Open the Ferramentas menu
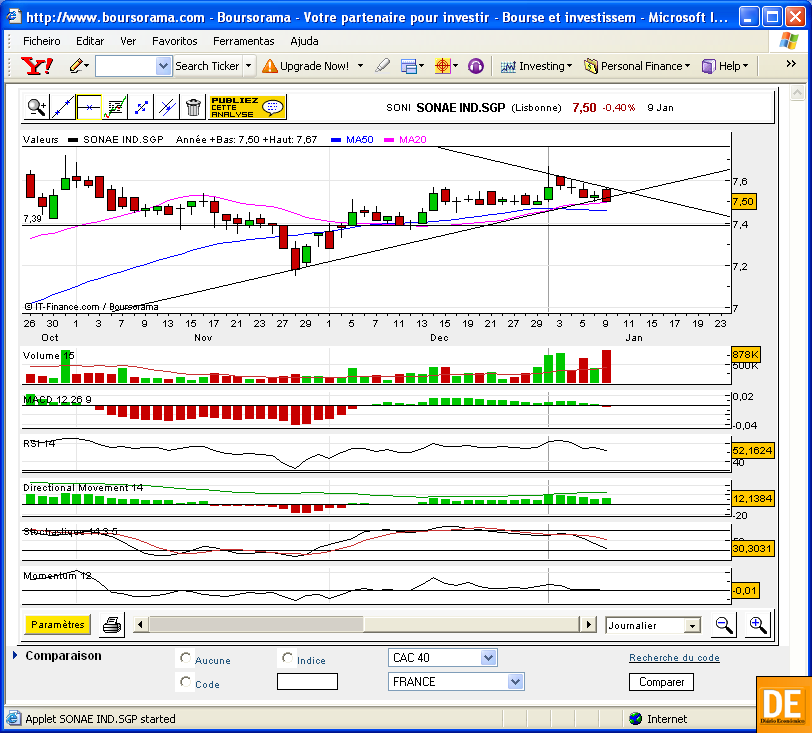 pyautogui.click(x=243, y=41)
